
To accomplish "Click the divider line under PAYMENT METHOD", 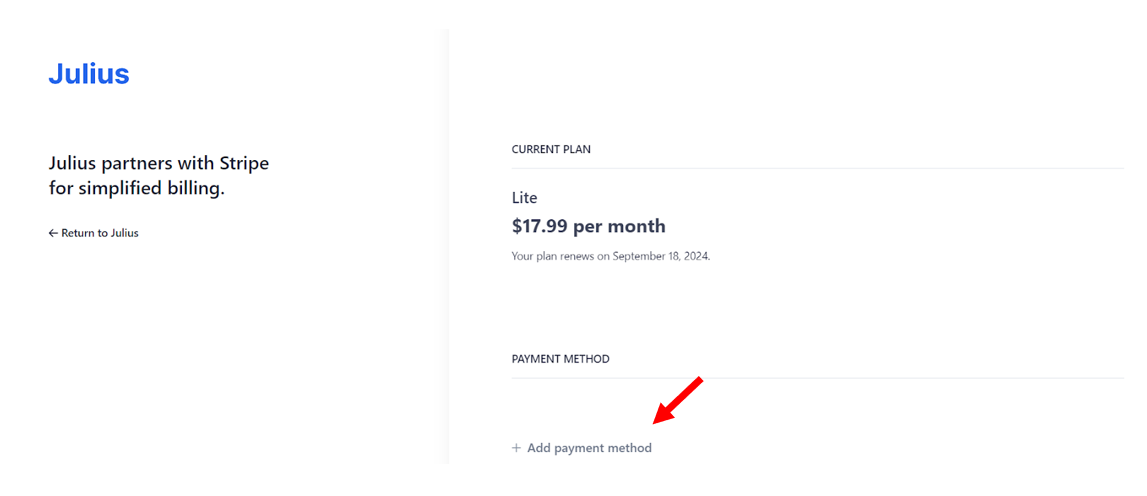I will 817,378.
